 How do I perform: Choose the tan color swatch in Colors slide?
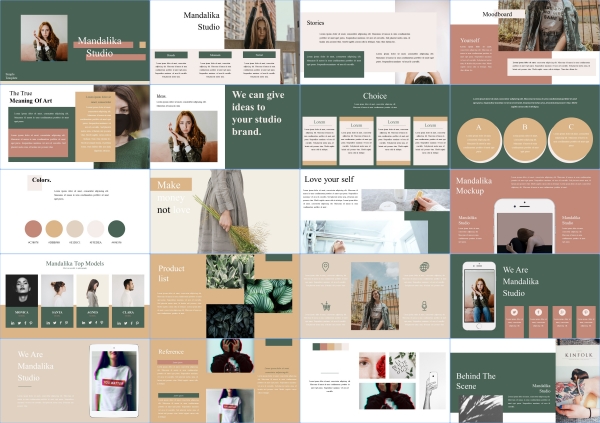[x=54, y=228]
